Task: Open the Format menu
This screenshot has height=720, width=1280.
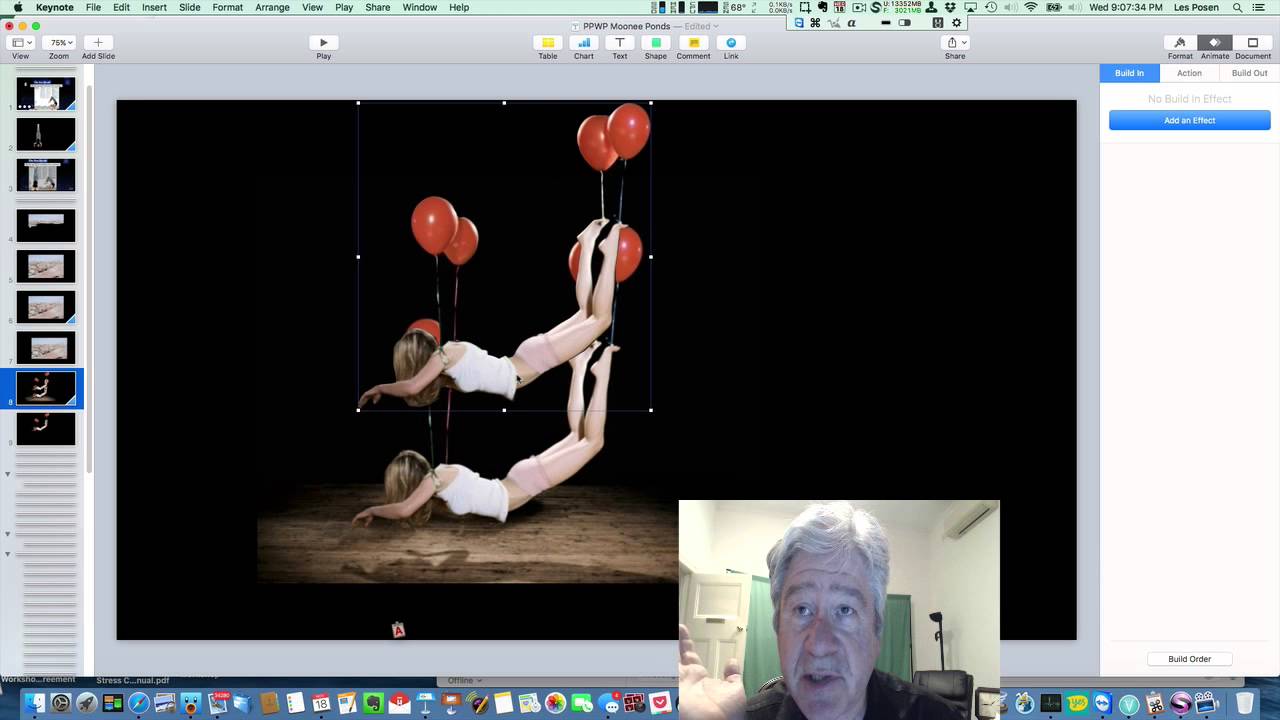Action: 227,7
